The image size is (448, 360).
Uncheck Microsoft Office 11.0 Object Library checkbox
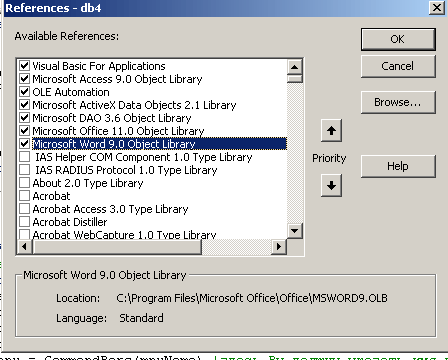click(24, 131)
